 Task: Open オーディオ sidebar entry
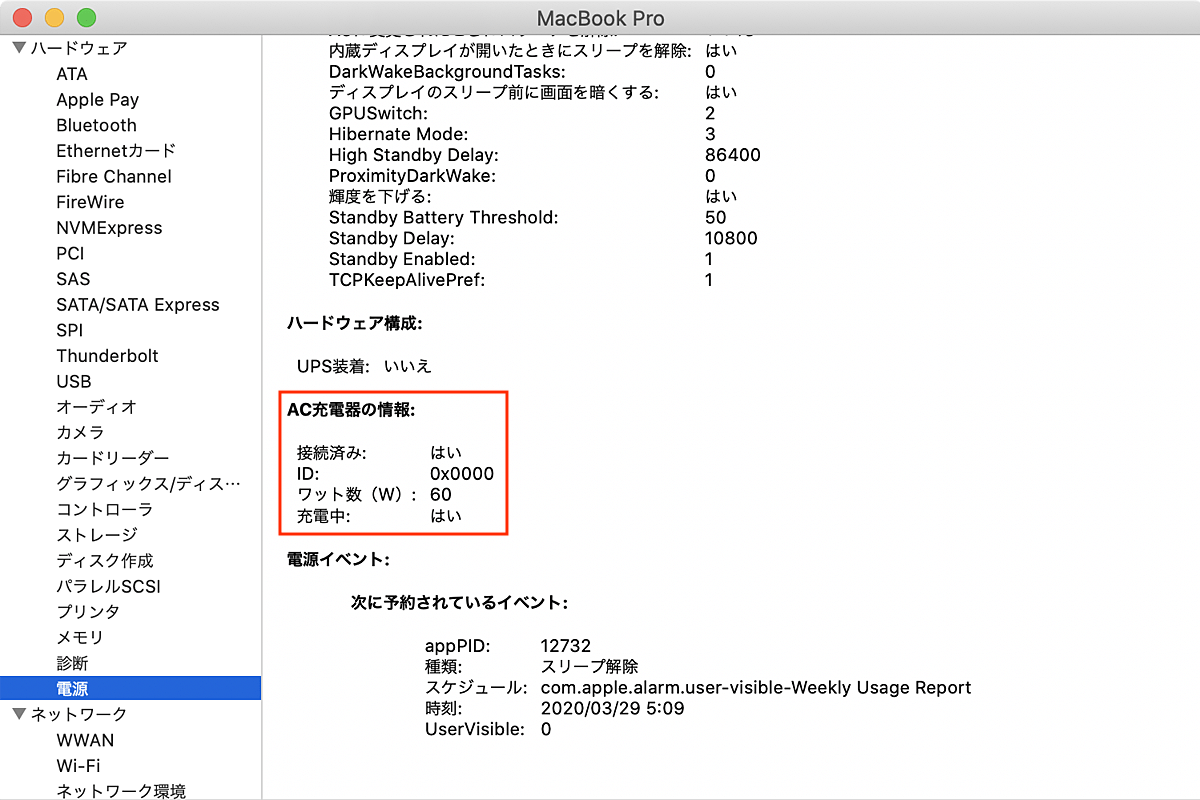pyautogui.click(x=96, y=407)
